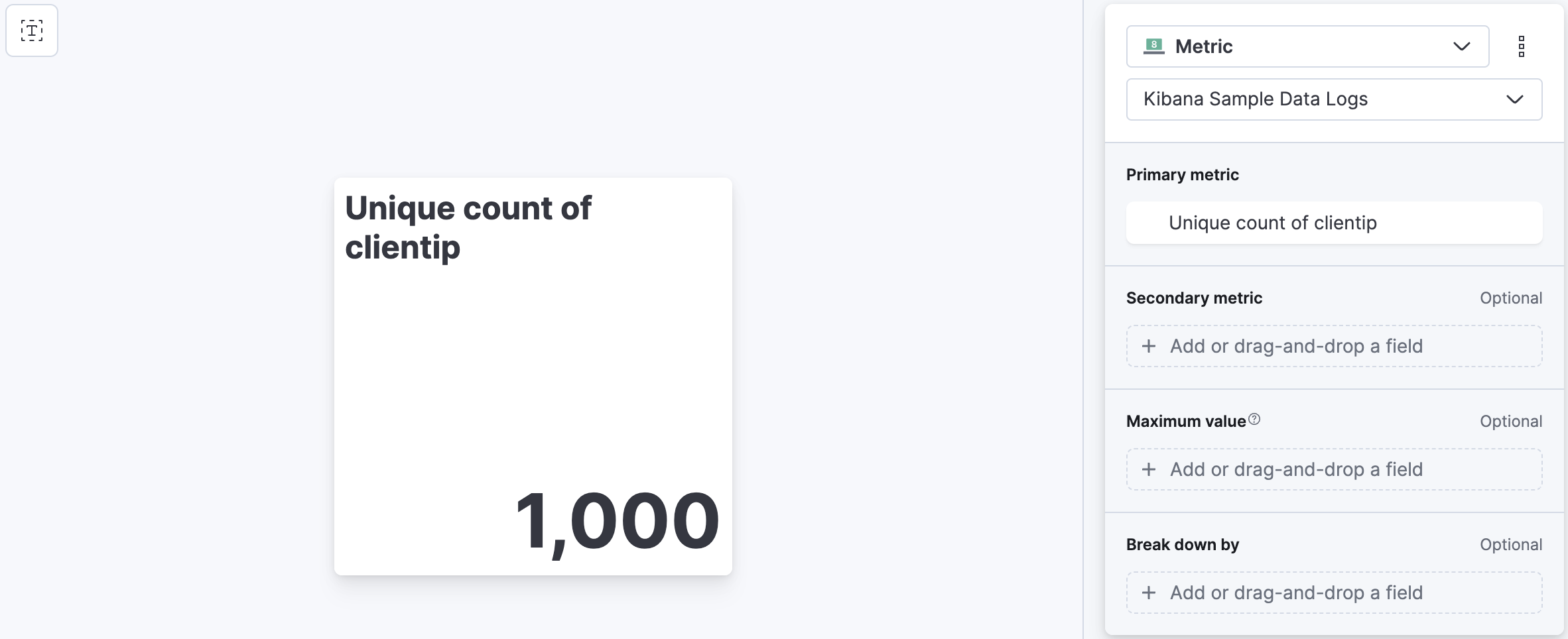Click the green Metric chart type icon

(x=1153, y=46)
